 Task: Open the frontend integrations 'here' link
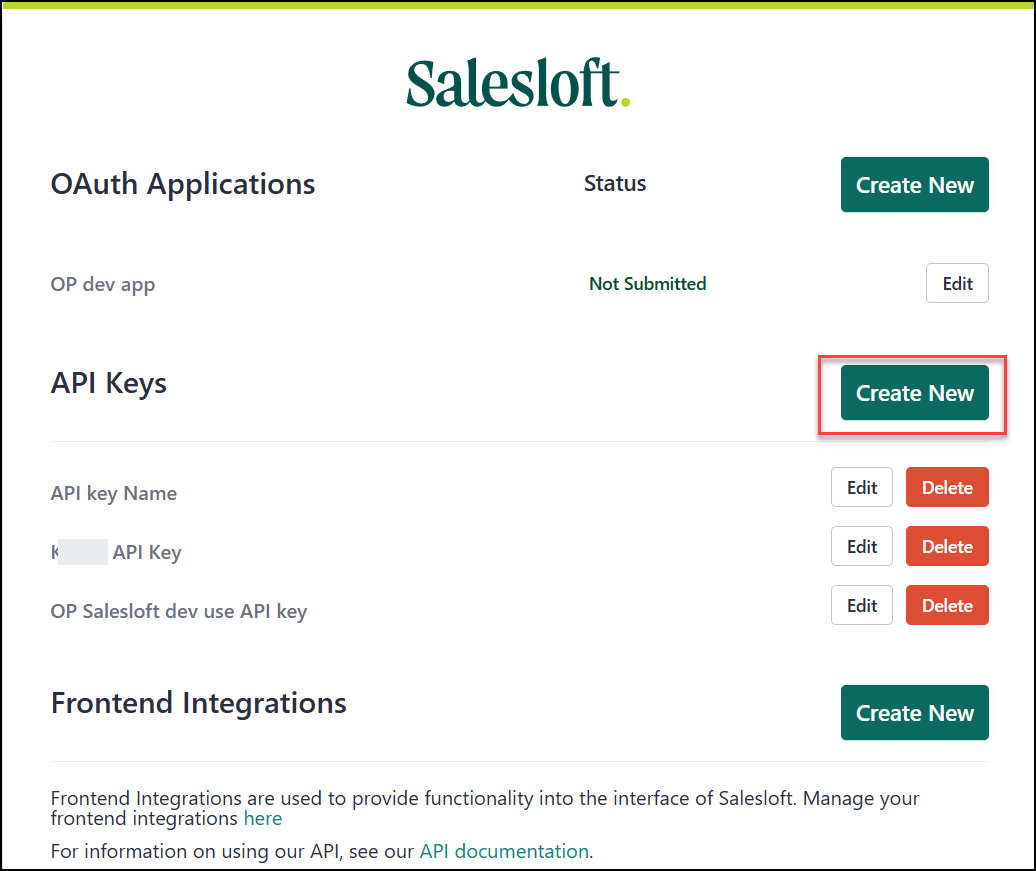point(262,818)
